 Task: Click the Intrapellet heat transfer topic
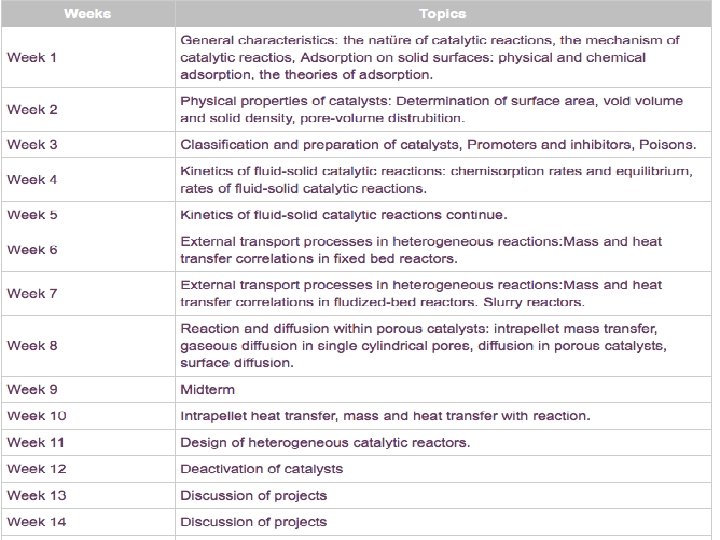385,415
